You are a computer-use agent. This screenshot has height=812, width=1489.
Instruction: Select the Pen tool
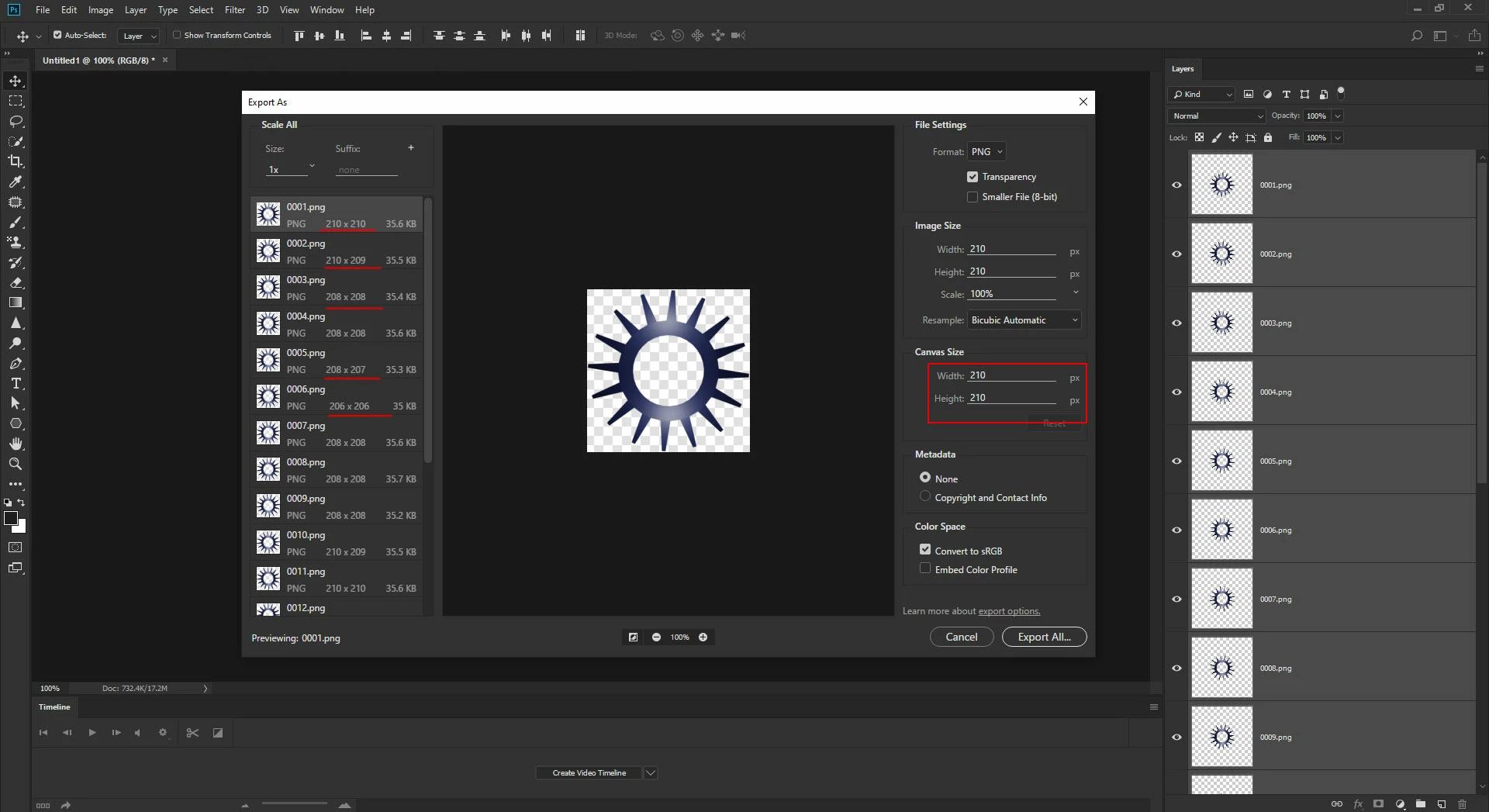tap(16, 363)
